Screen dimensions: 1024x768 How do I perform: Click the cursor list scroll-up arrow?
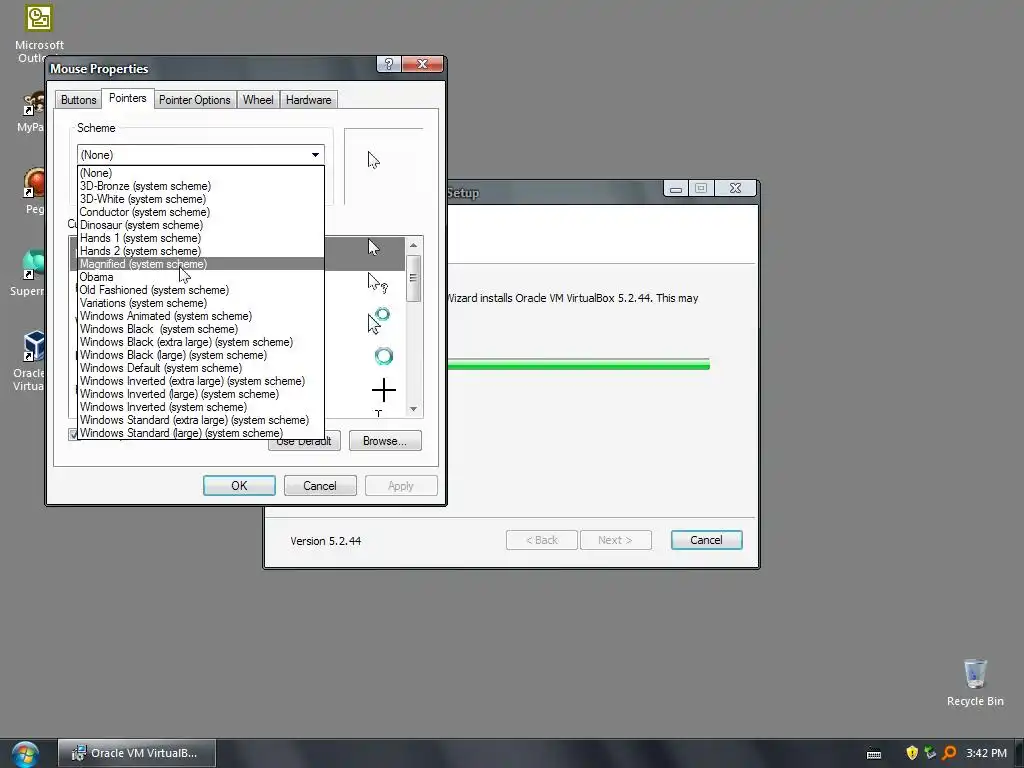click(413, 245)
